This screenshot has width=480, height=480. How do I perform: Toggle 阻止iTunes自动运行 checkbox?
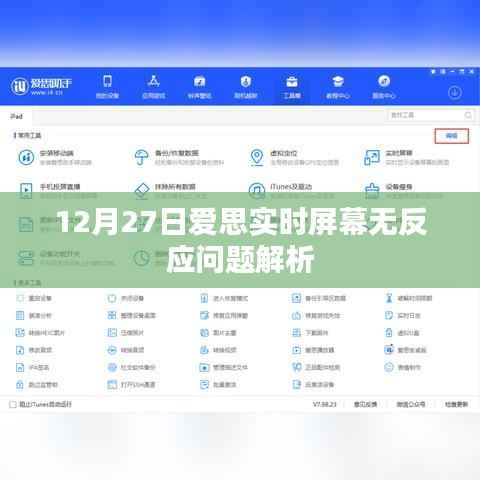(13, 404)
